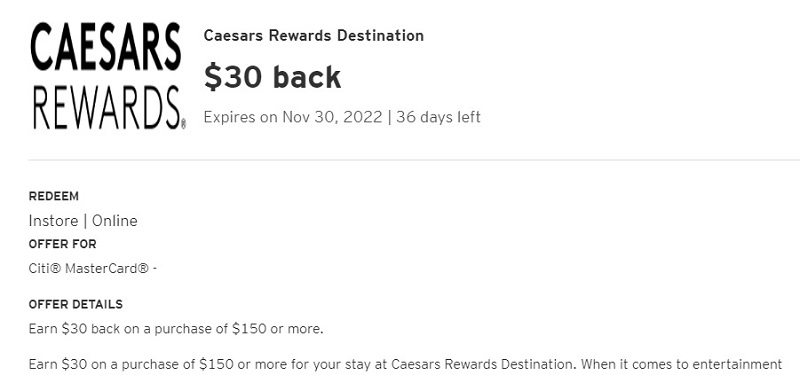
Task: Select the Caesars Rewards Destination title
Action: click(313, 36)
